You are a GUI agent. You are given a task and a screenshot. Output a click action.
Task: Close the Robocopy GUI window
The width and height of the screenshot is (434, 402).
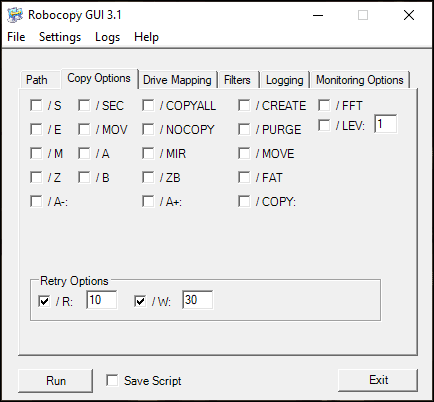click(x=409, y=15)
